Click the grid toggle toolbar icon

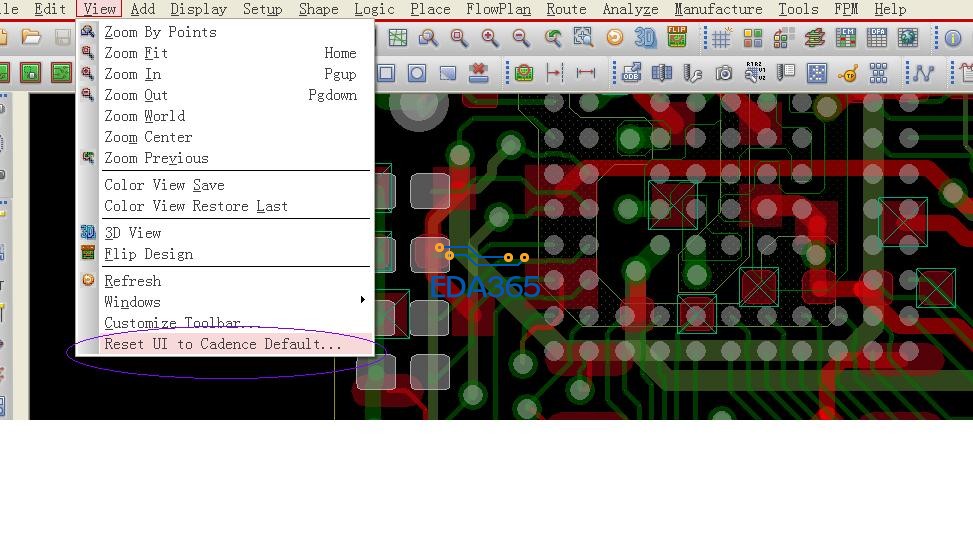pyautogui.click(x=721, y=38)
